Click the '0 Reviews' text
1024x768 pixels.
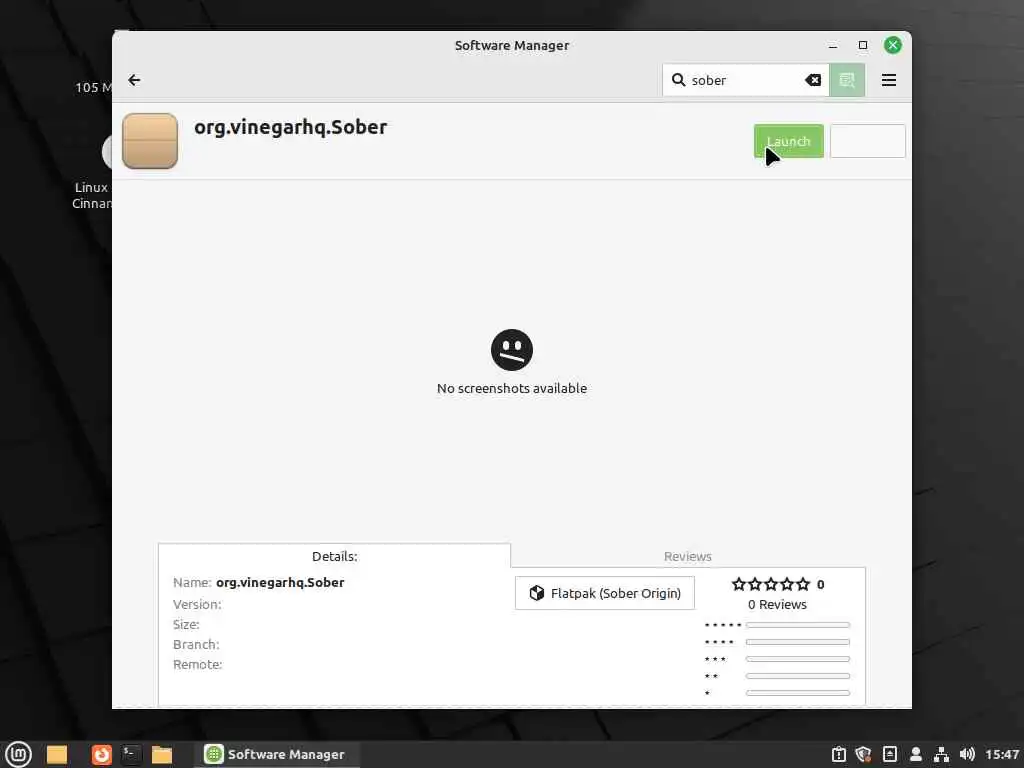tap(777, 604)
